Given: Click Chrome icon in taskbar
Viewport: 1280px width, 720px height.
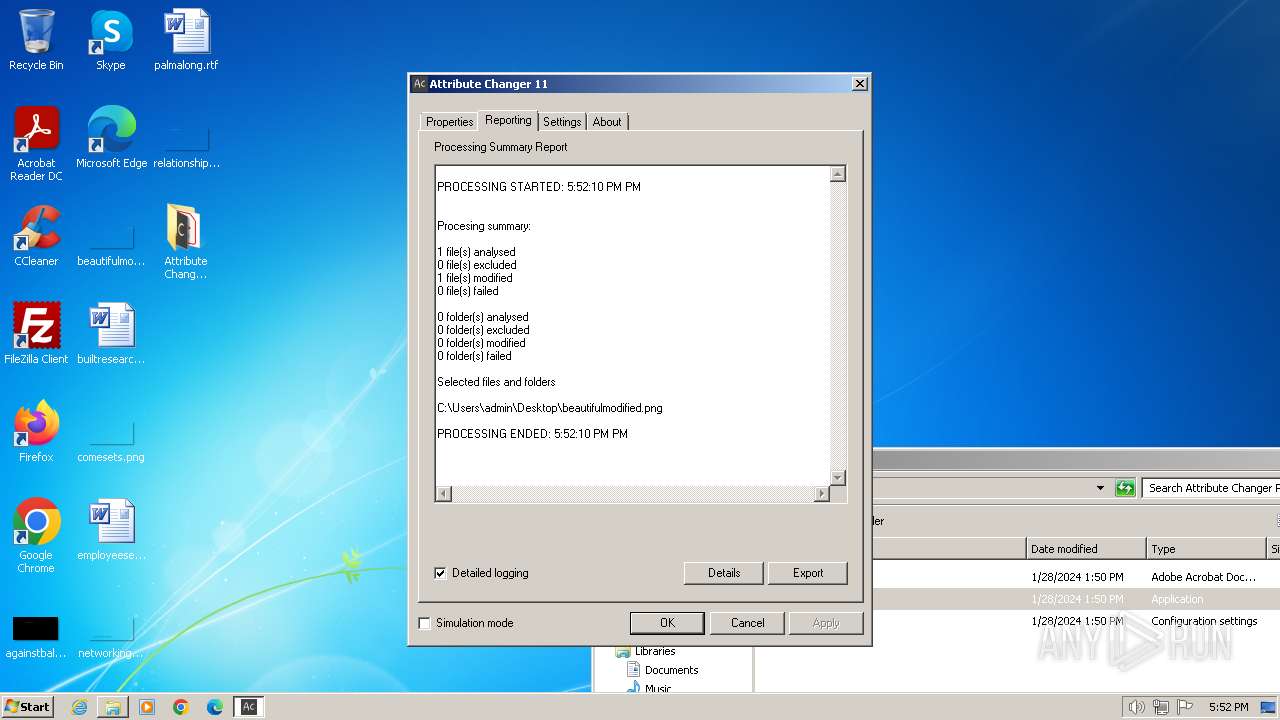Looking at the screenshot, I should tap(181, 707).
